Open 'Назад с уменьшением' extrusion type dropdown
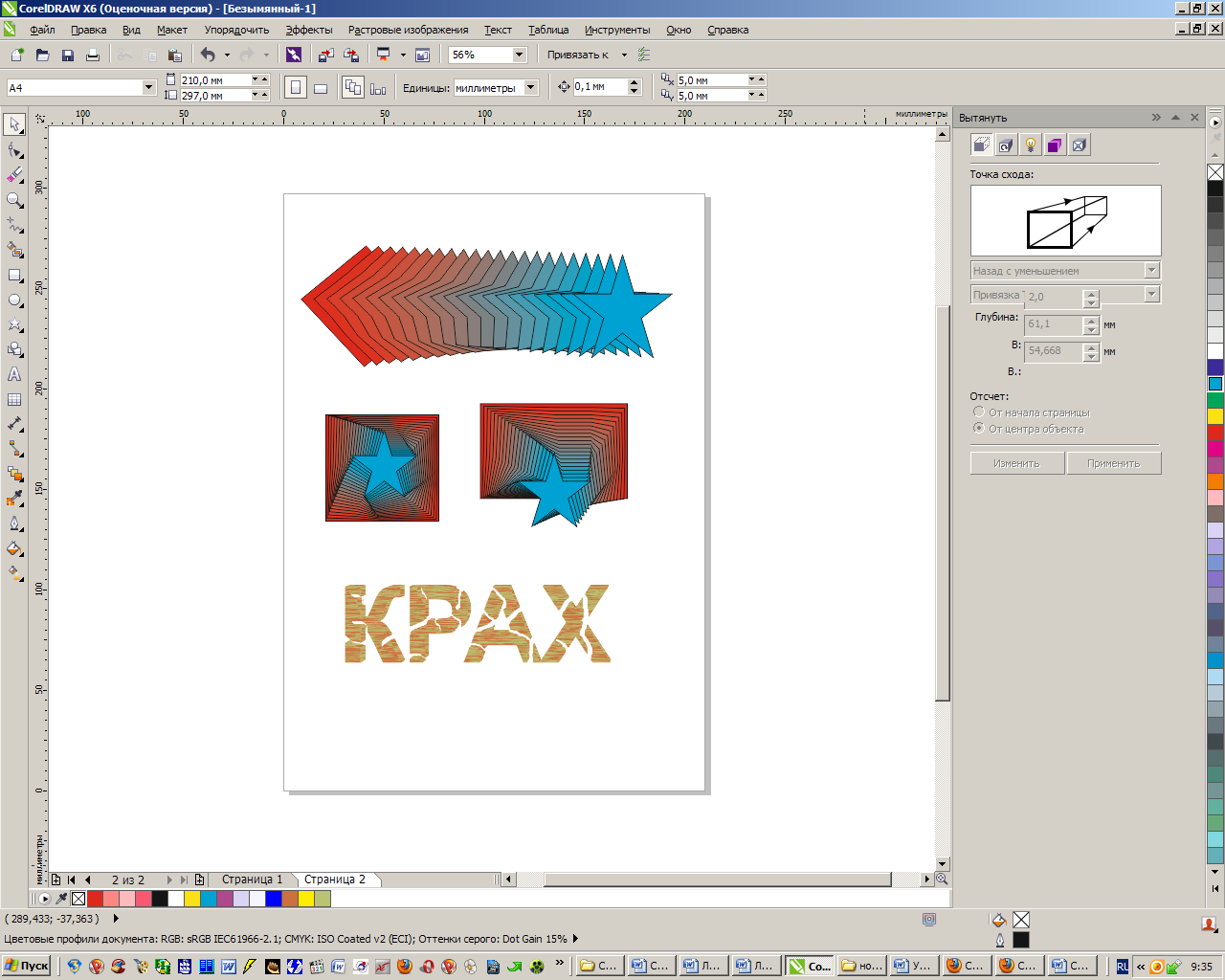The image size is (1225, 980). [x=1152, y=271]
